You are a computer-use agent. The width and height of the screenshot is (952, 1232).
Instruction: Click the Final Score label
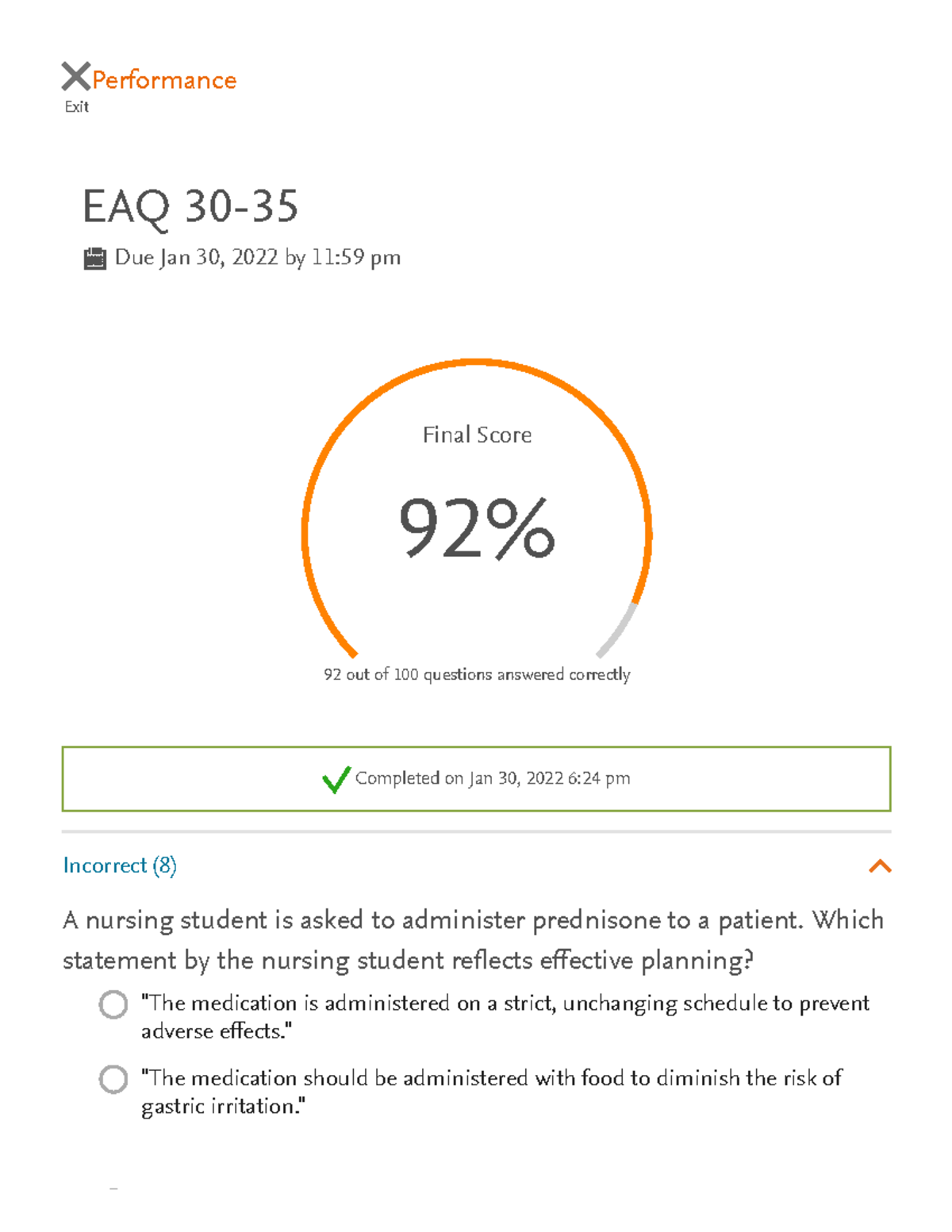477,435
